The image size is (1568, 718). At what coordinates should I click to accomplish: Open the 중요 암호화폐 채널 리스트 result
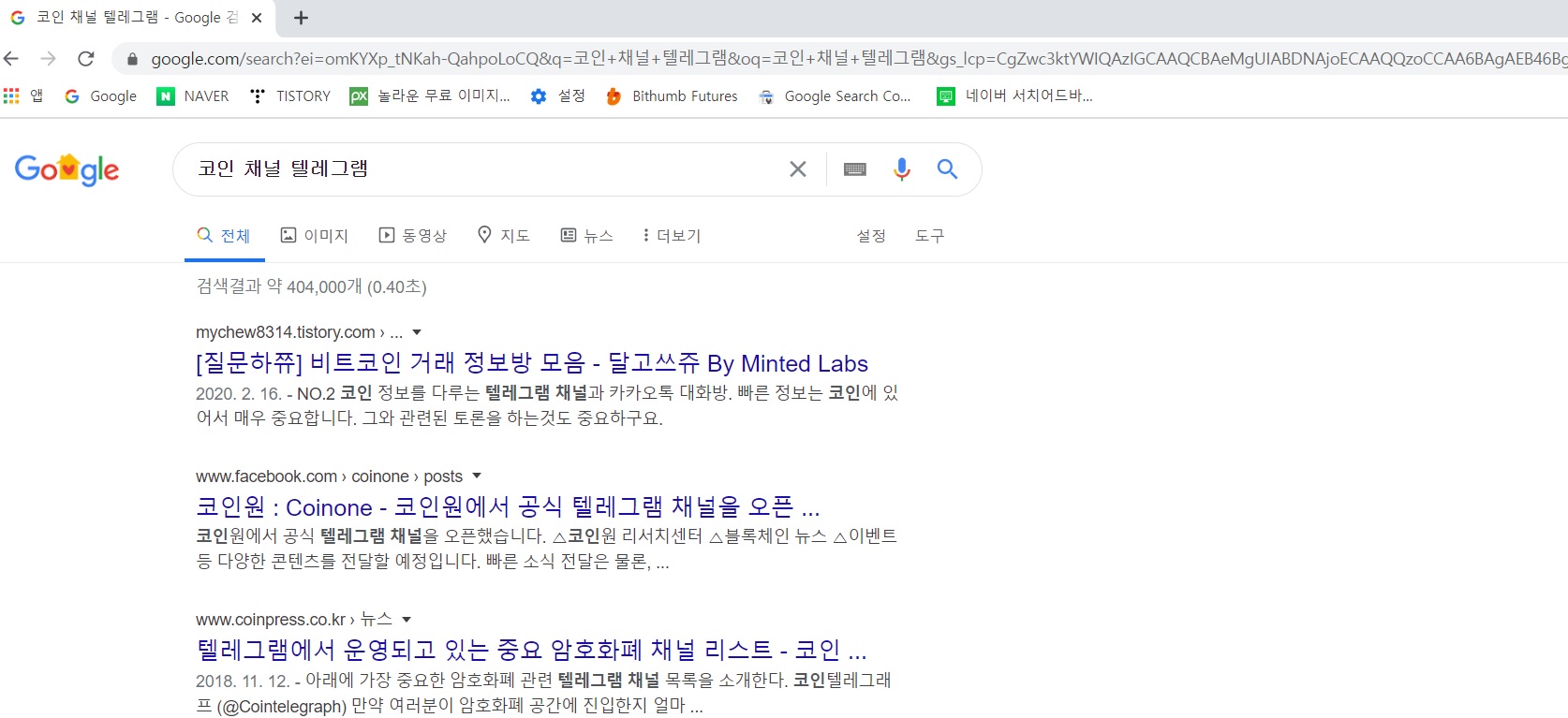(531, 650)
